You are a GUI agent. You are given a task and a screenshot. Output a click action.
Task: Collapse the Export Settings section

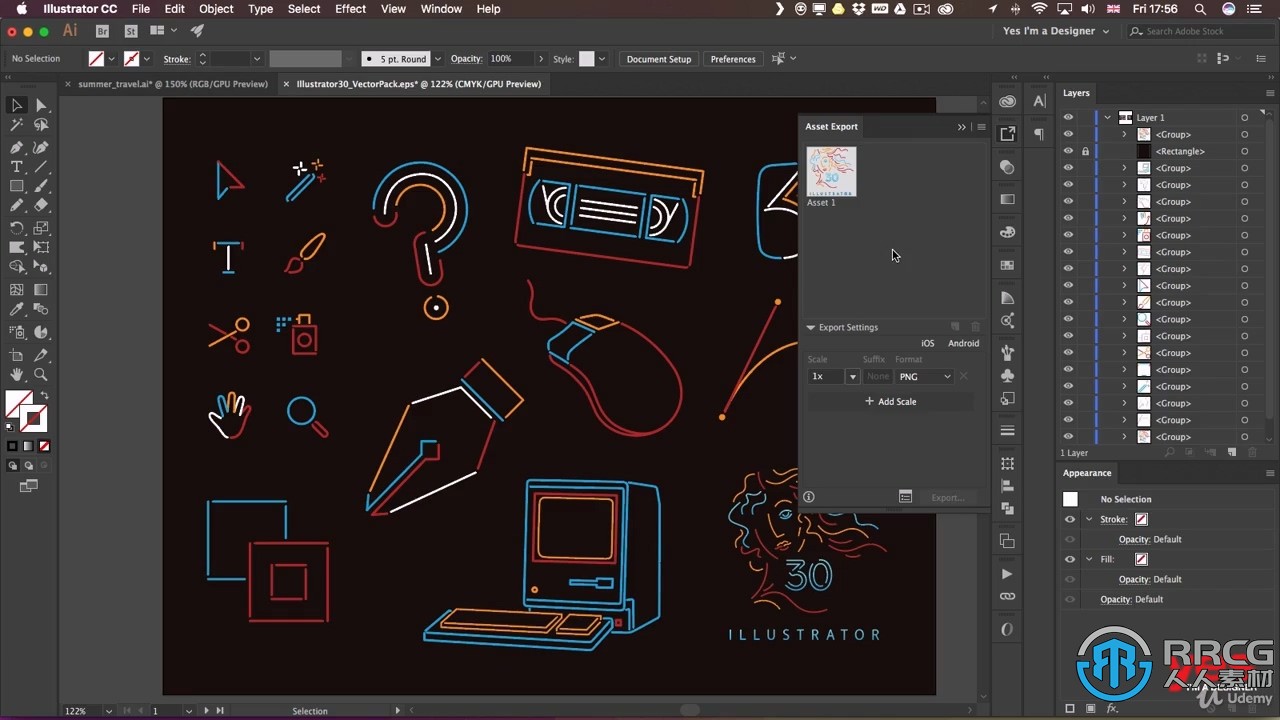[811, 327]
